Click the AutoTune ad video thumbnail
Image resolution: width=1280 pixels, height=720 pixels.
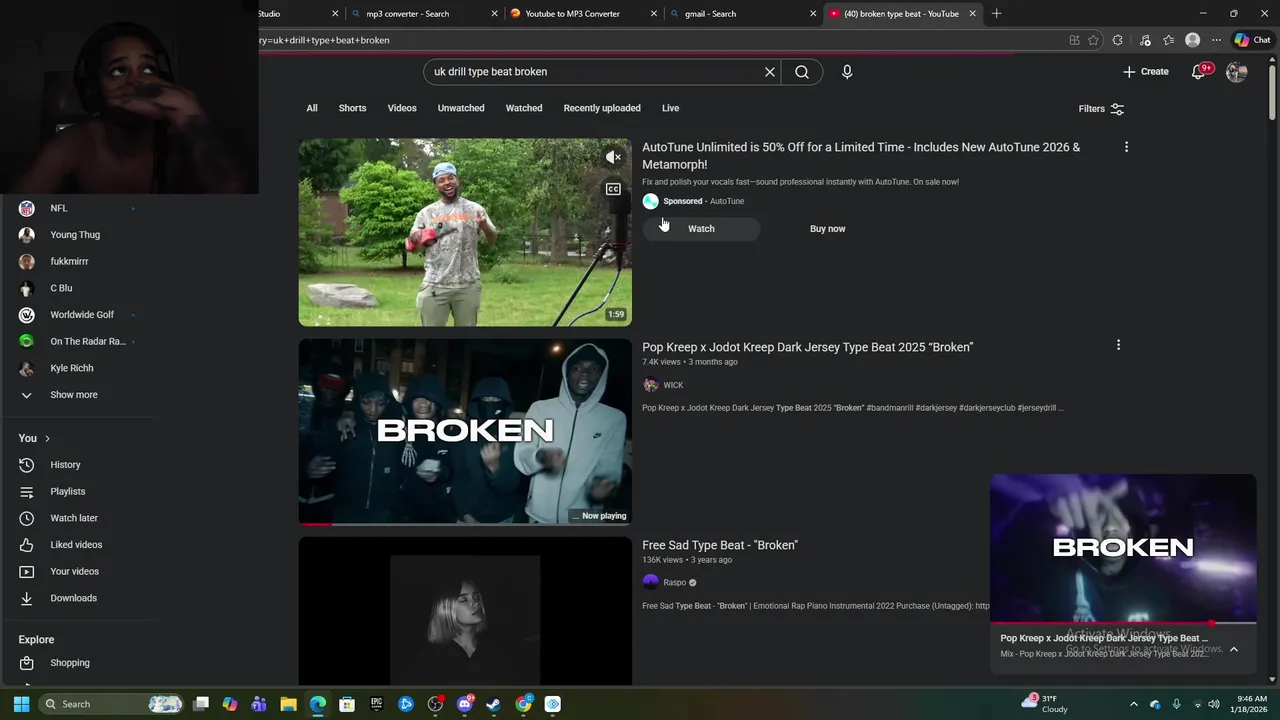point(465,232)
